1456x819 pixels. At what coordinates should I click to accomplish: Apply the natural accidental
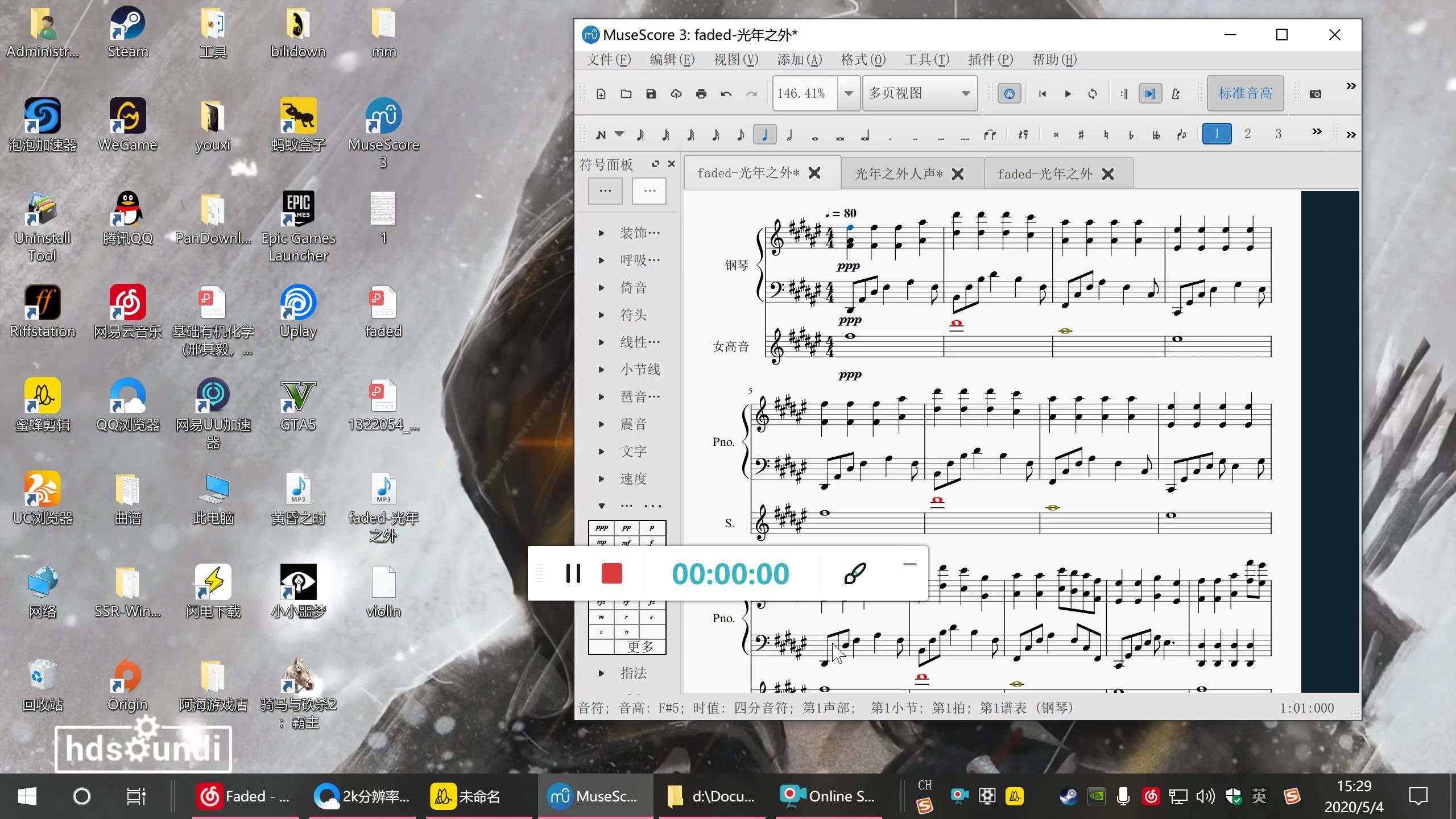tap(1106, 135)
